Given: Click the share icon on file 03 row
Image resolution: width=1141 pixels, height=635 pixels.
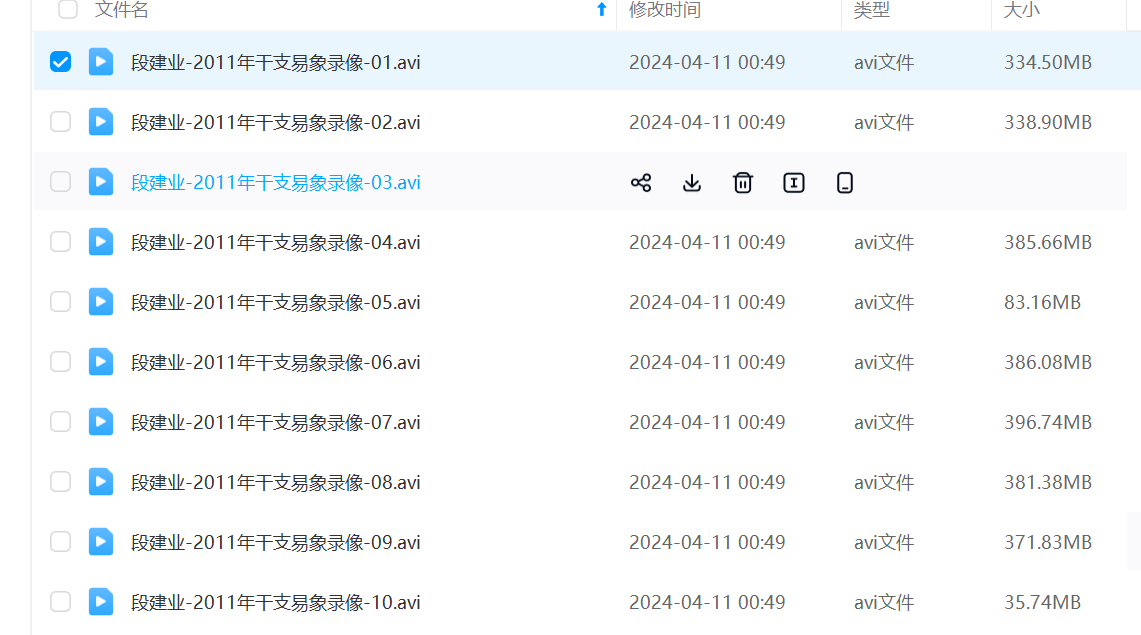Looking at the screenshot, I should pos(641,182).
